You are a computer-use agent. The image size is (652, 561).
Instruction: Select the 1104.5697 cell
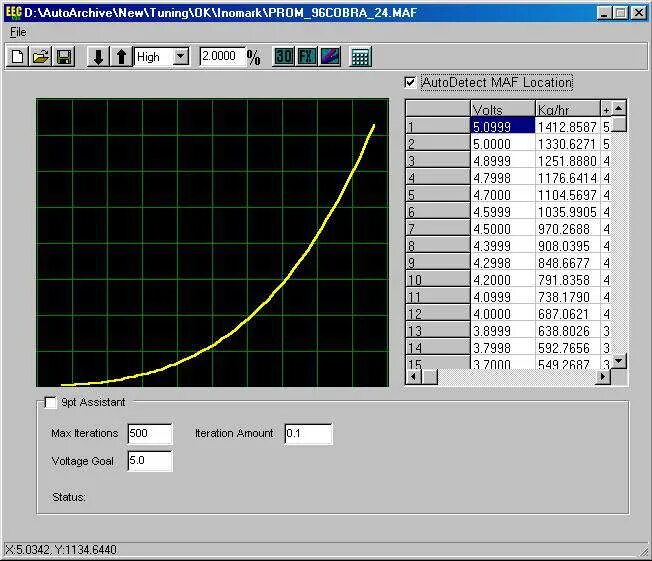[x=568, y=194]
